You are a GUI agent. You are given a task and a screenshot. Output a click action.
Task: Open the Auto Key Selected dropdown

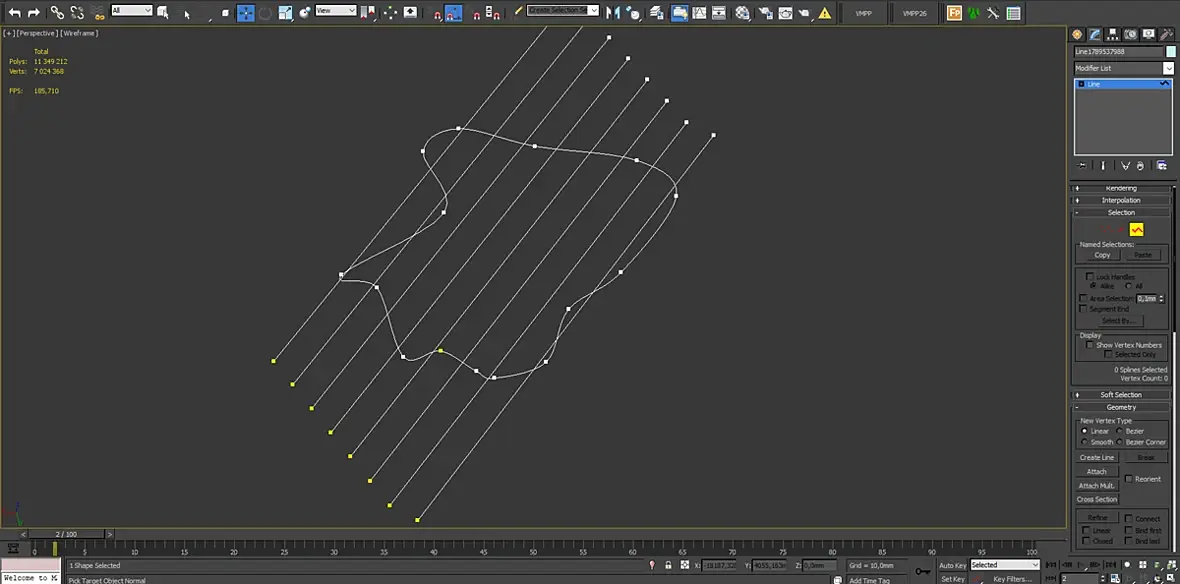[x=1005, y=564]
